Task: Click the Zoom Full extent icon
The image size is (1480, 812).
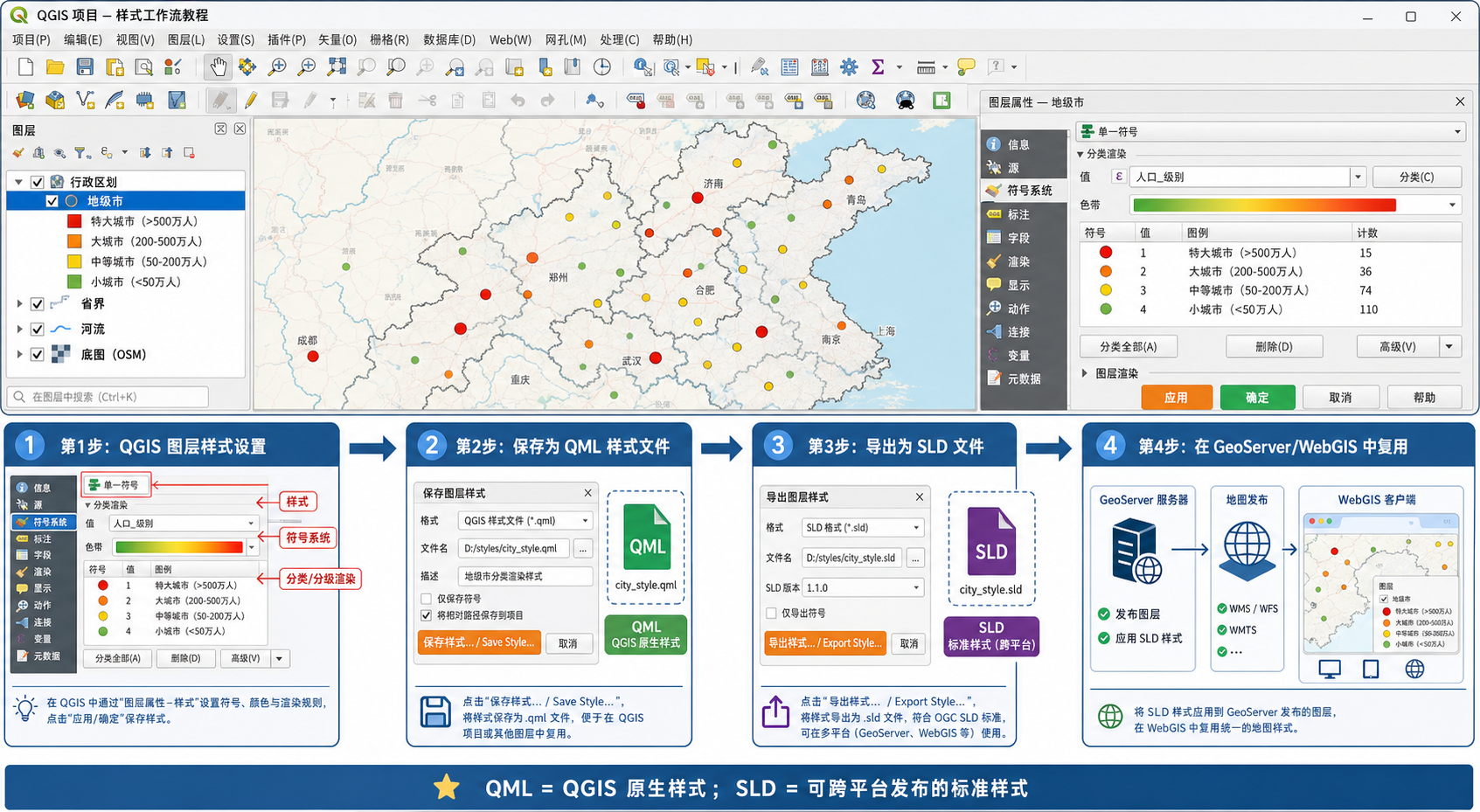Action: (x=337, y=66)
